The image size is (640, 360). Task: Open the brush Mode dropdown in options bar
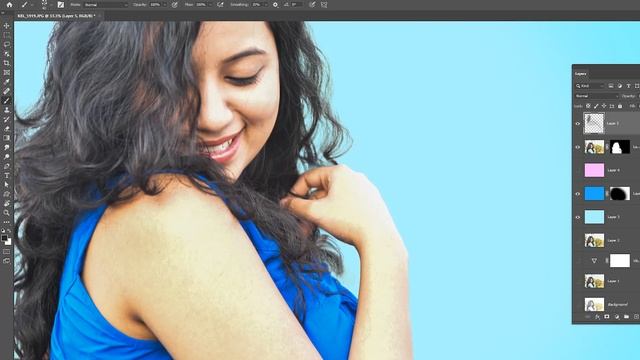click(x=106, y=4)
